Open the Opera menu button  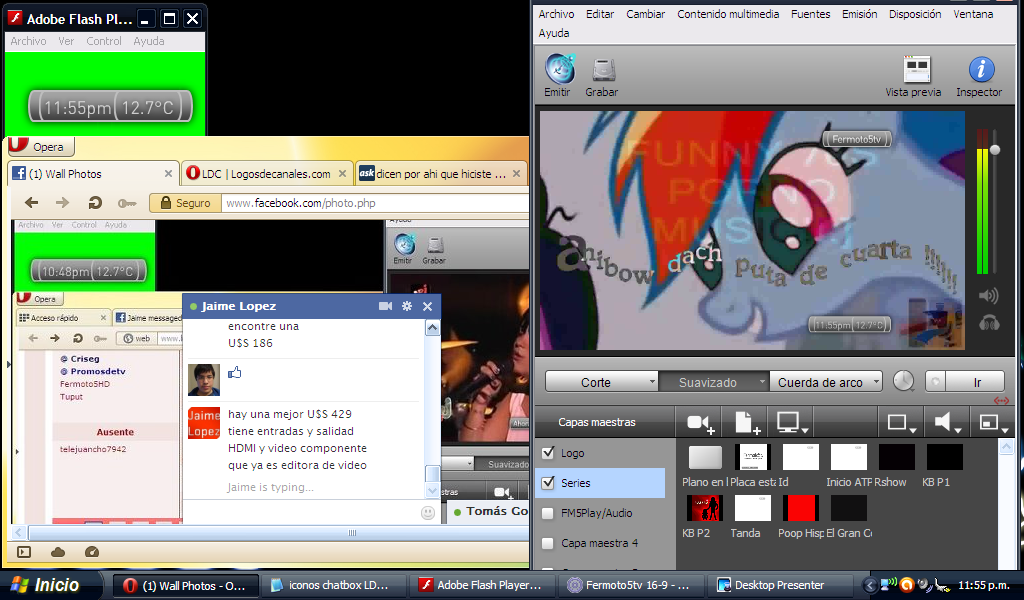pos(40,146)
